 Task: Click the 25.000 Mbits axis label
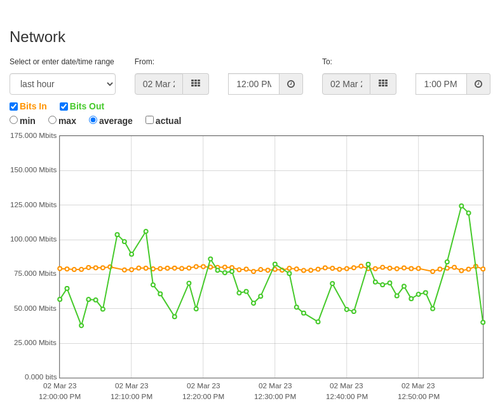(x=35, y=343)
